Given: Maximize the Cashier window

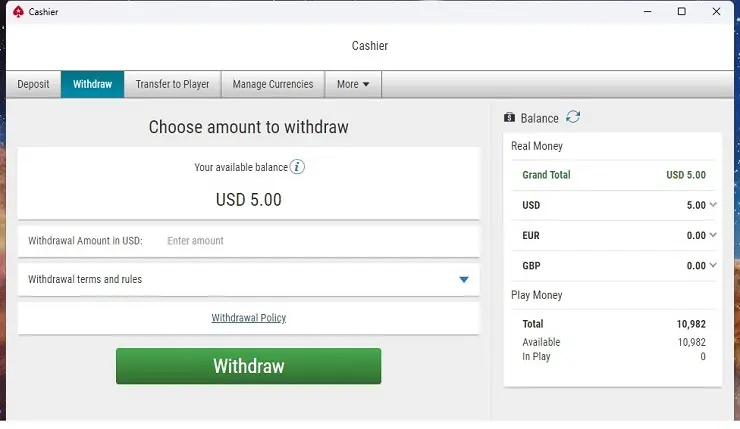Looking at the screenshot, I should tap(682, 11).
